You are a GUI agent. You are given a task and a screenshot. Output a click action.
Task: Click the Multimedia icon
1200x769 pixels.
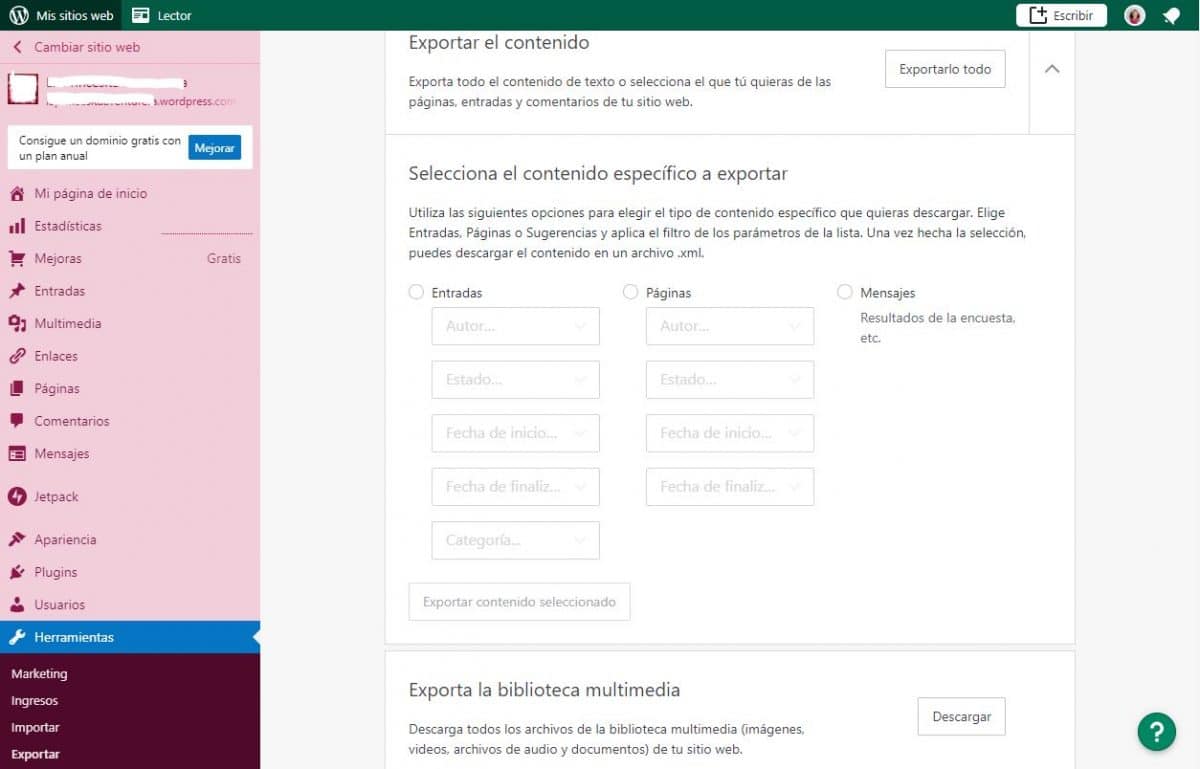tap(17, 324)
